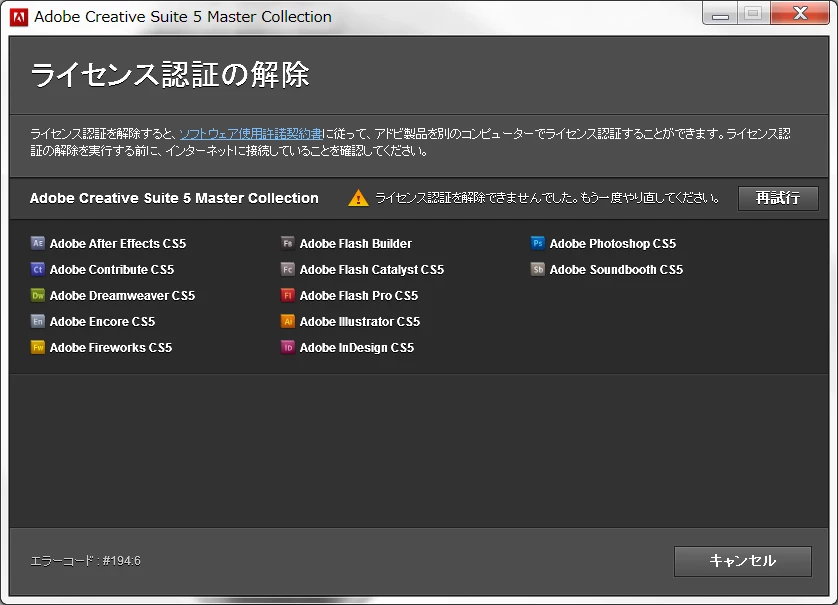This screenshot has width=838, height=605.
Task: Click the yellow warning triangle icon
Action: click(358, 198)
